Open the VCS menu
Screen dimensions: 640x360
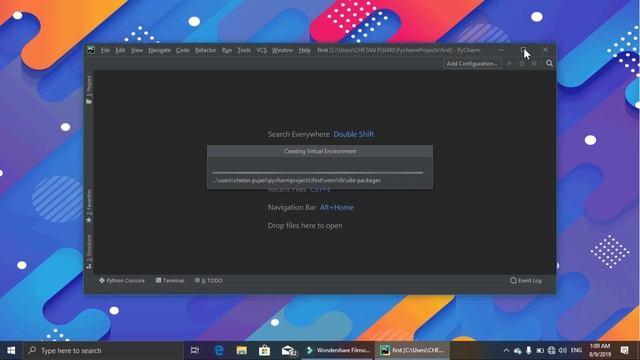261,50
